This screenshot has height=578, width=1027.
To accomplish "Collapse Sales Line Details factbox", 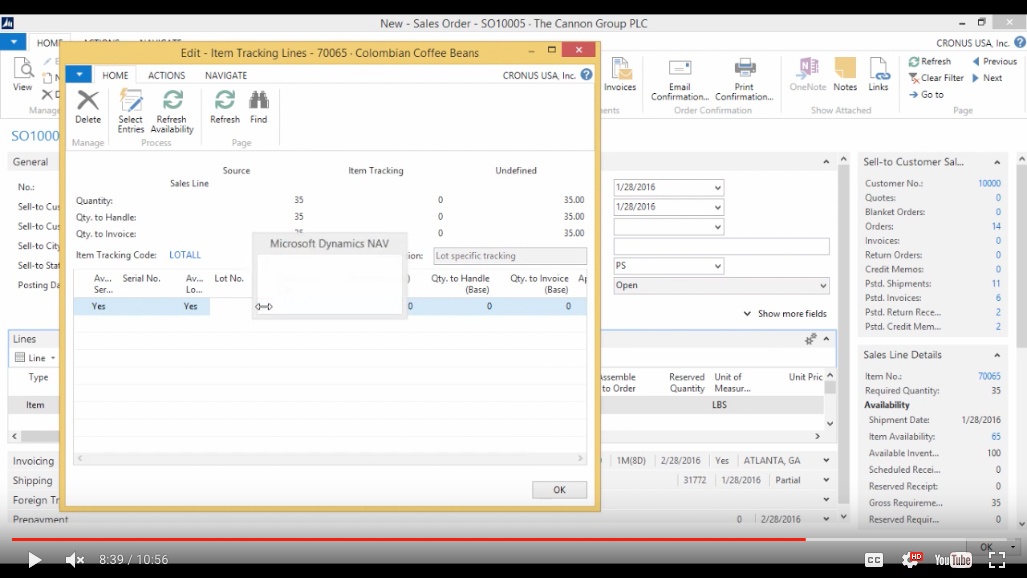I will click(997, 355).
